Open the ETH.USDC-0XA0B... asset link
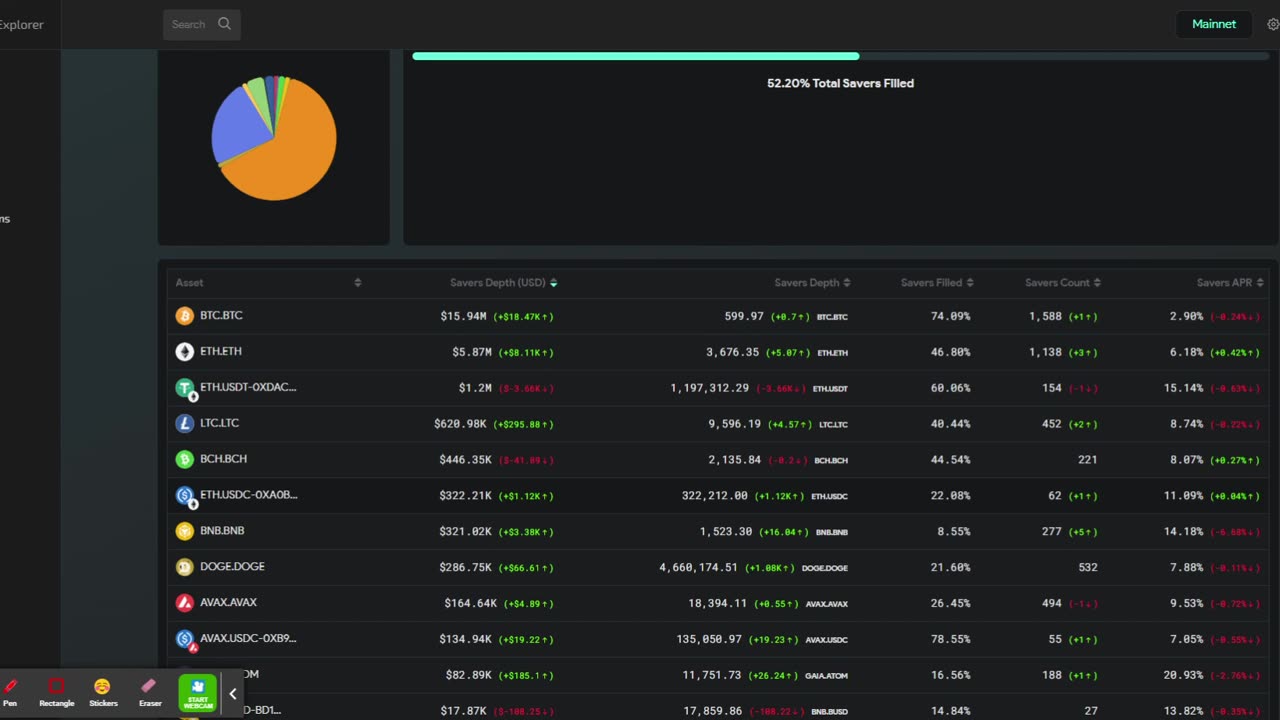Viewport: 1280px width, 720px height. pos(249,495)
